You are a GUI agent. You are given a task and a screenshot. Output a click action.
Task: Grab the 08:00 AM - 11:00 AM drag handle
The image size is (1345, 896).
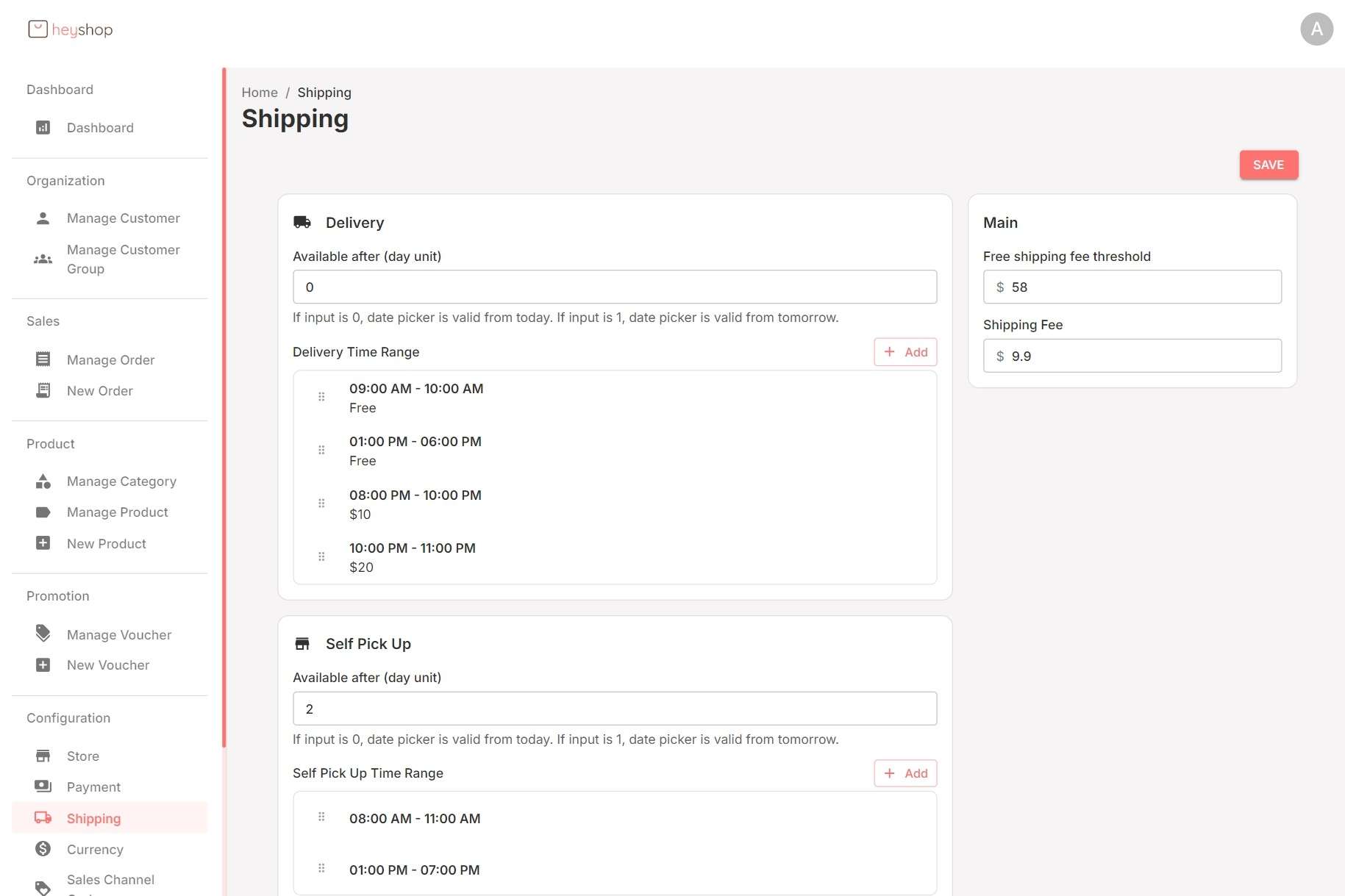pos(321,817)
